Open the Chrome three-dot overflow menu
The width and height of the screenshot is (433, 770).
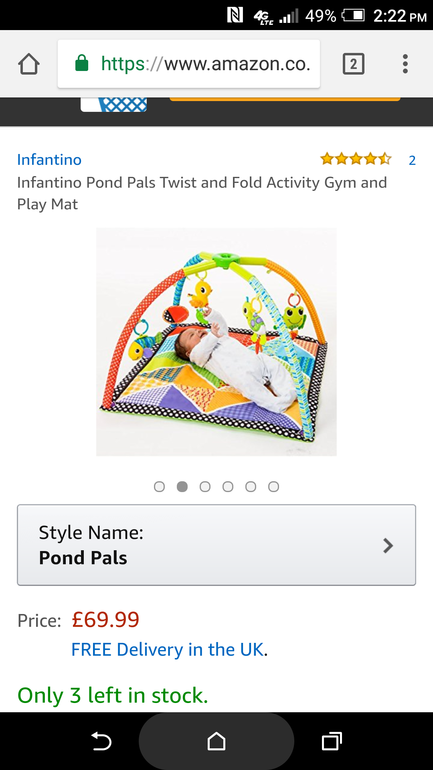coord(405,64)
